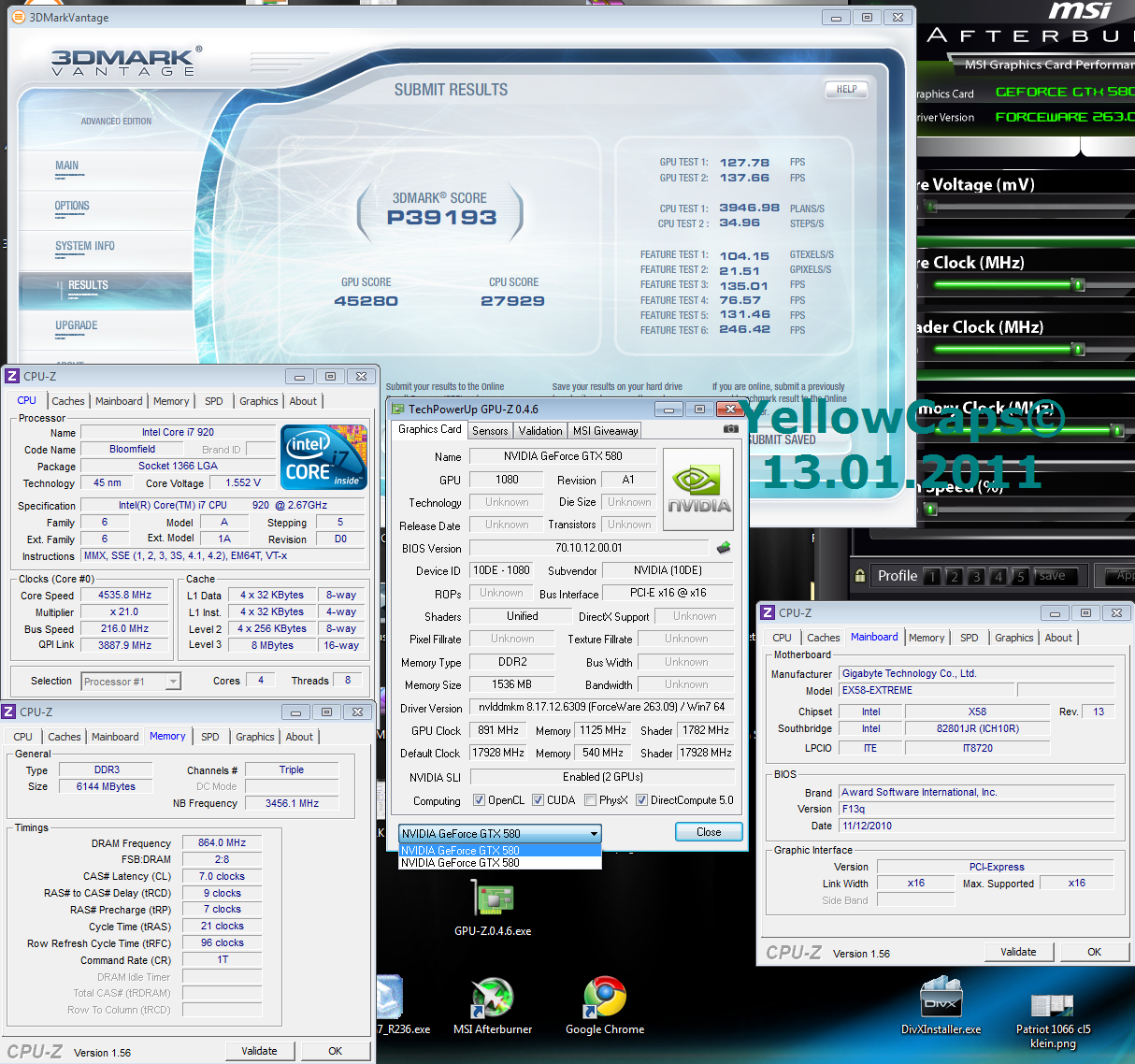This screenshot has height=1064, width=1135.
Task: Toggle the DirectCompute 5.0 checkbox
Action: coord(641,800)
